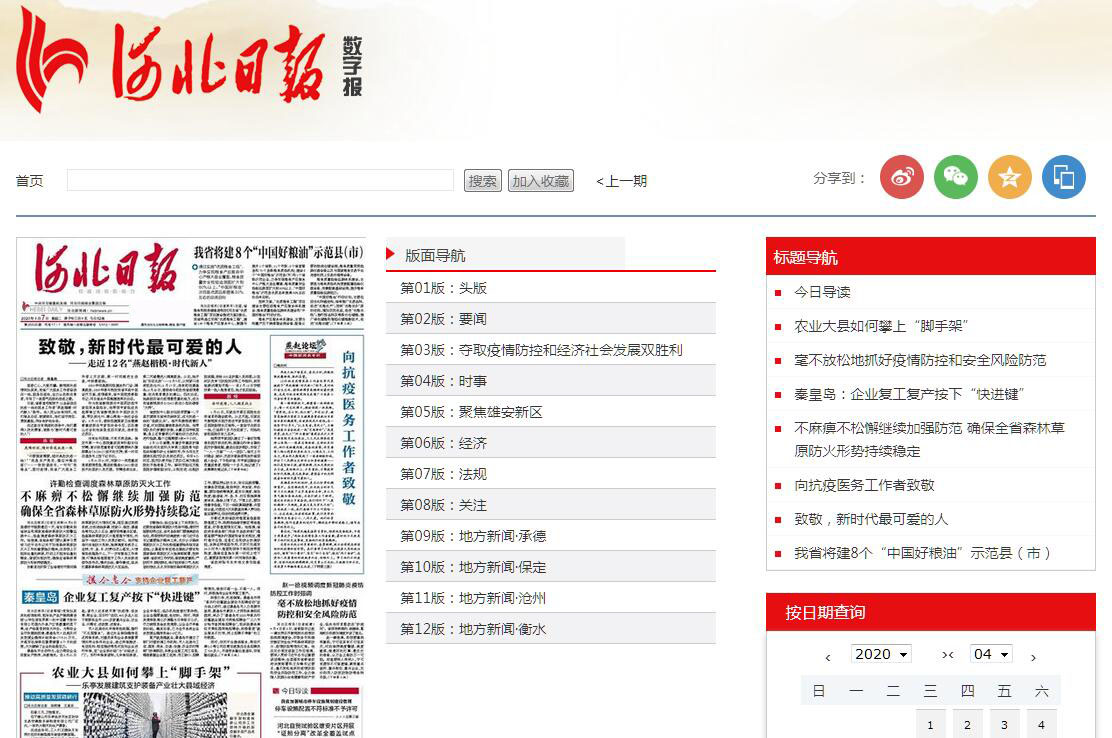Open 第12版：地方新闻·衡水 page

click(x=473, y=629)
